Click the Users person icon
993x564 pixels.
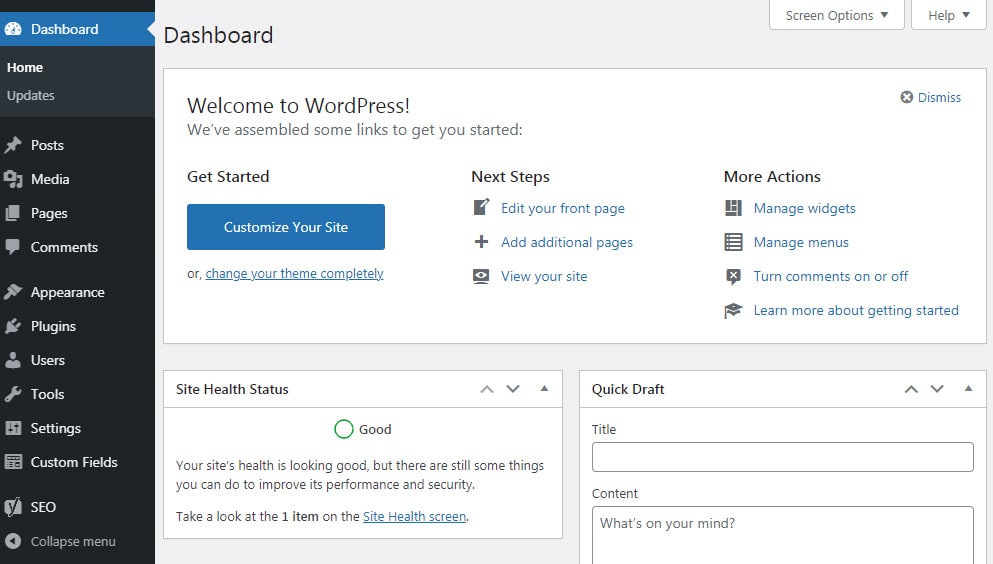[x=13, y=360]
